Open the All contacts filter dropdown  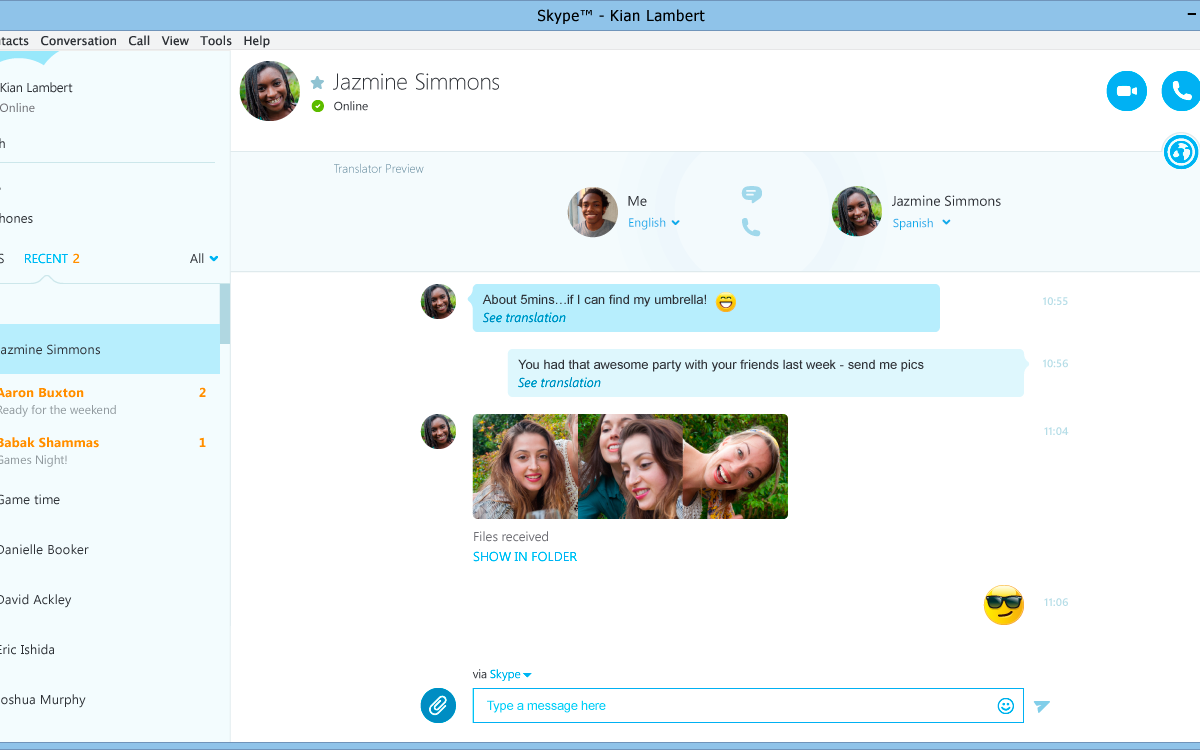click(x=204, y=259)
